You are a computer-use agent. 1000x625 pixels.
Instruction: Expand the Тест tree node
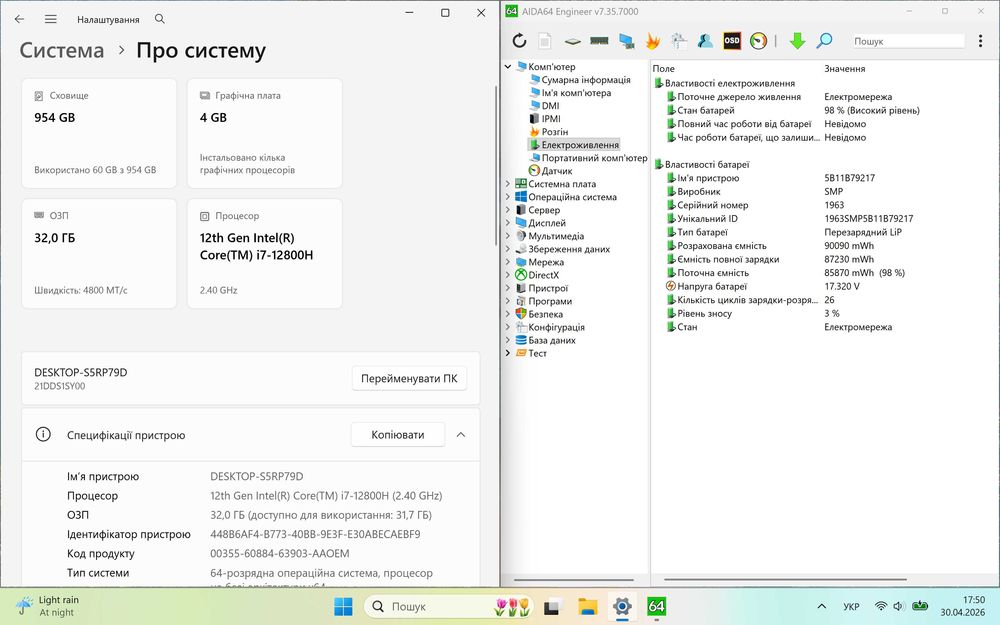click(x=508, y=353)
